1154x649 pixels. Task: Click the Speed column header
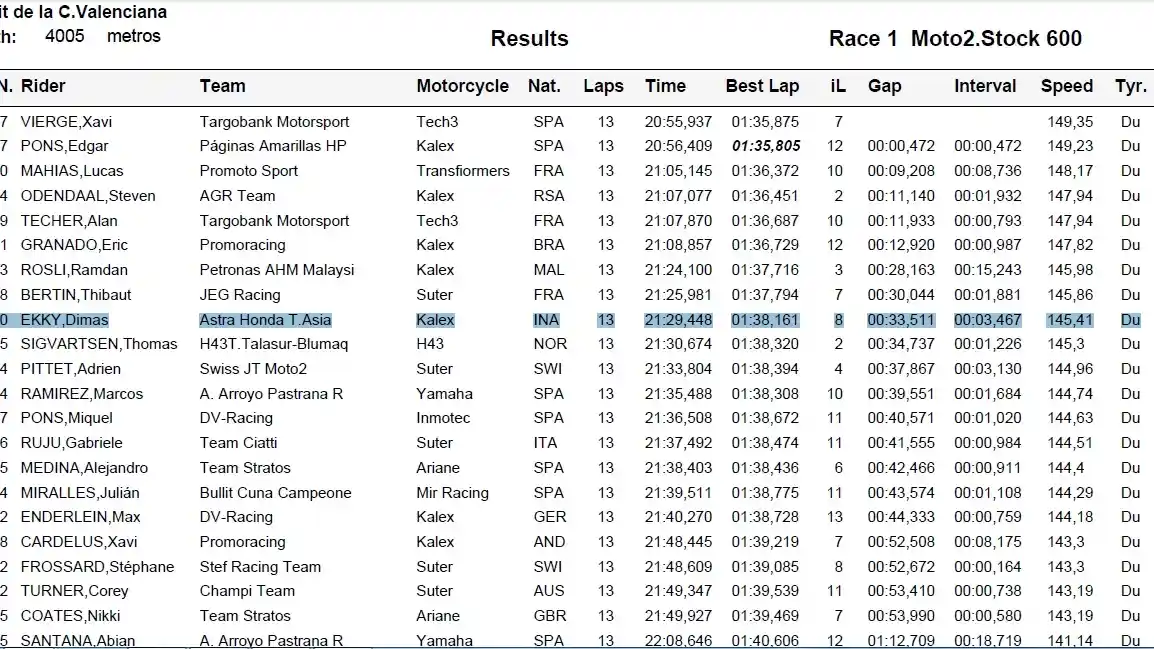pyautogui.click(x=1066, y=86)
